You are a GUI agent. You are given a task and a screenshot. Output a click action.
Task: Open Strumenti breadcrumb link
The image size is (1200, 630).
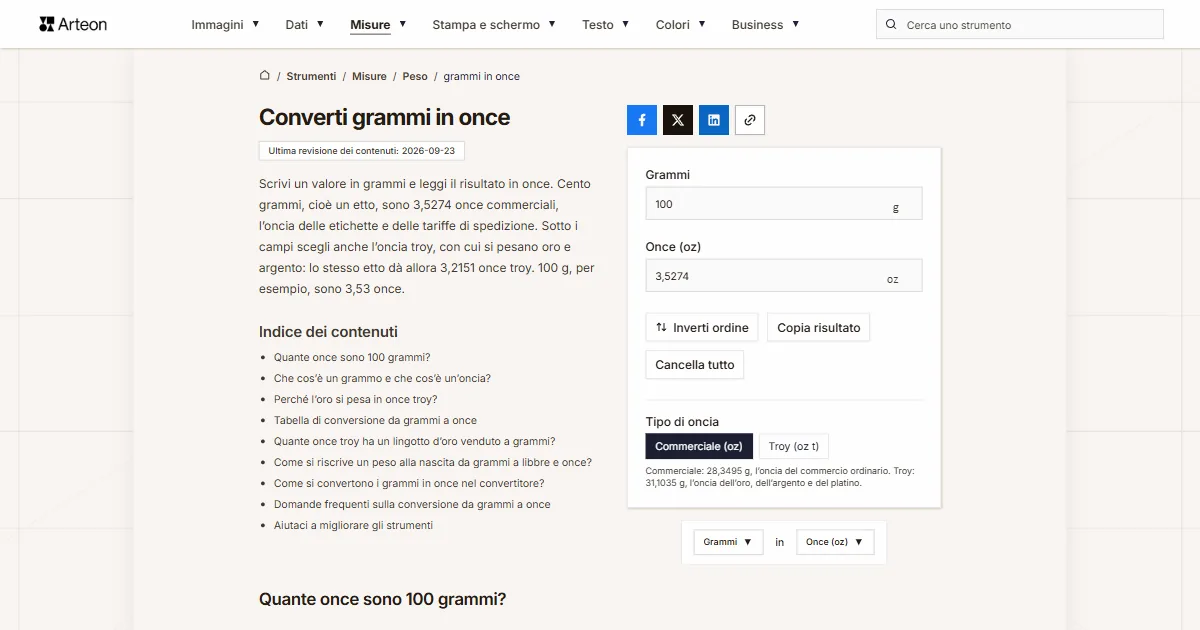[311, 76]
